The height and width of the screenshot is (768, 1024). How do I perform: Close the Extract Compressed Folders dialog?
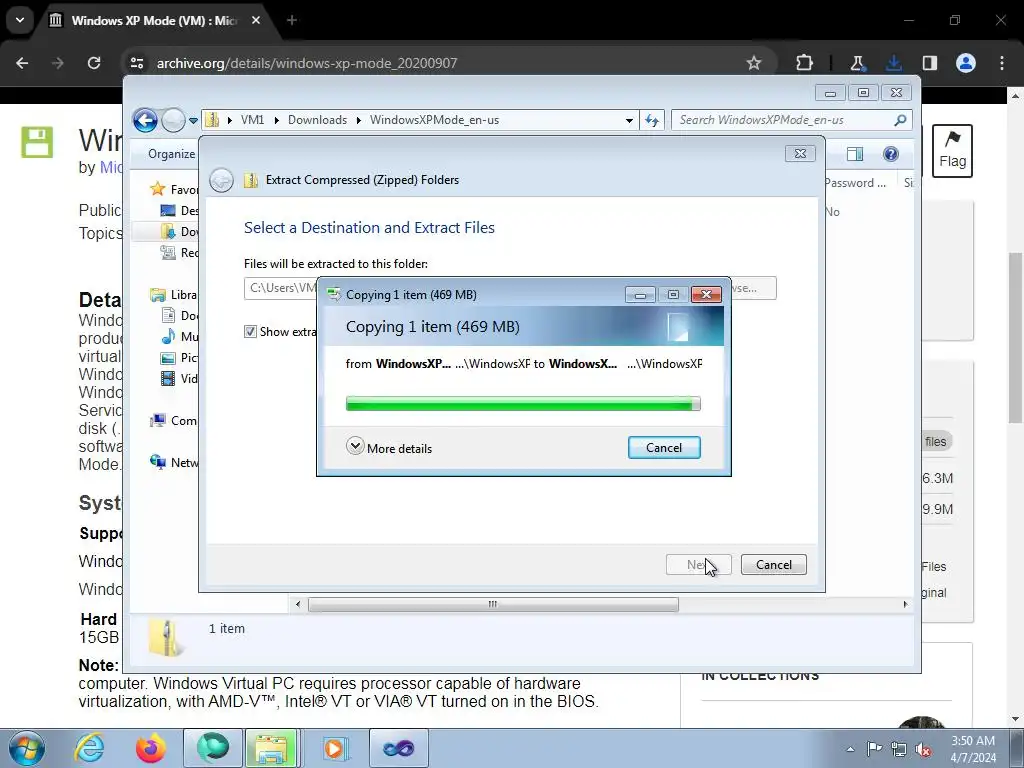[800, 153]
